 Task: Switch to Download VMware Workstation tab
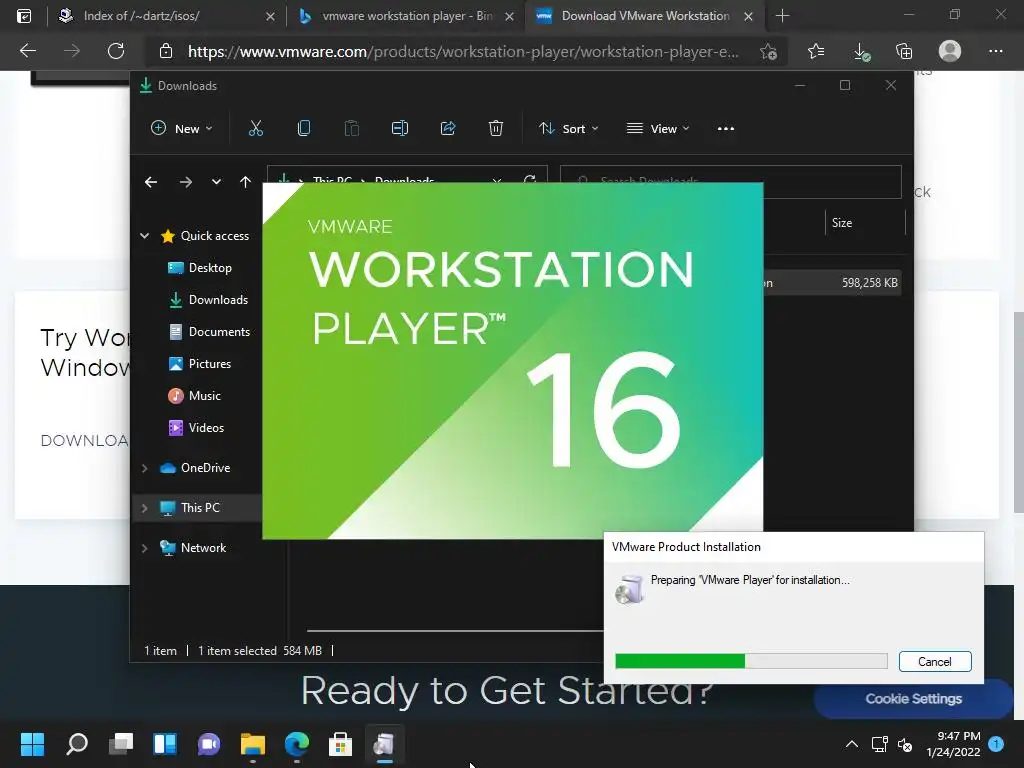(644, 16)
